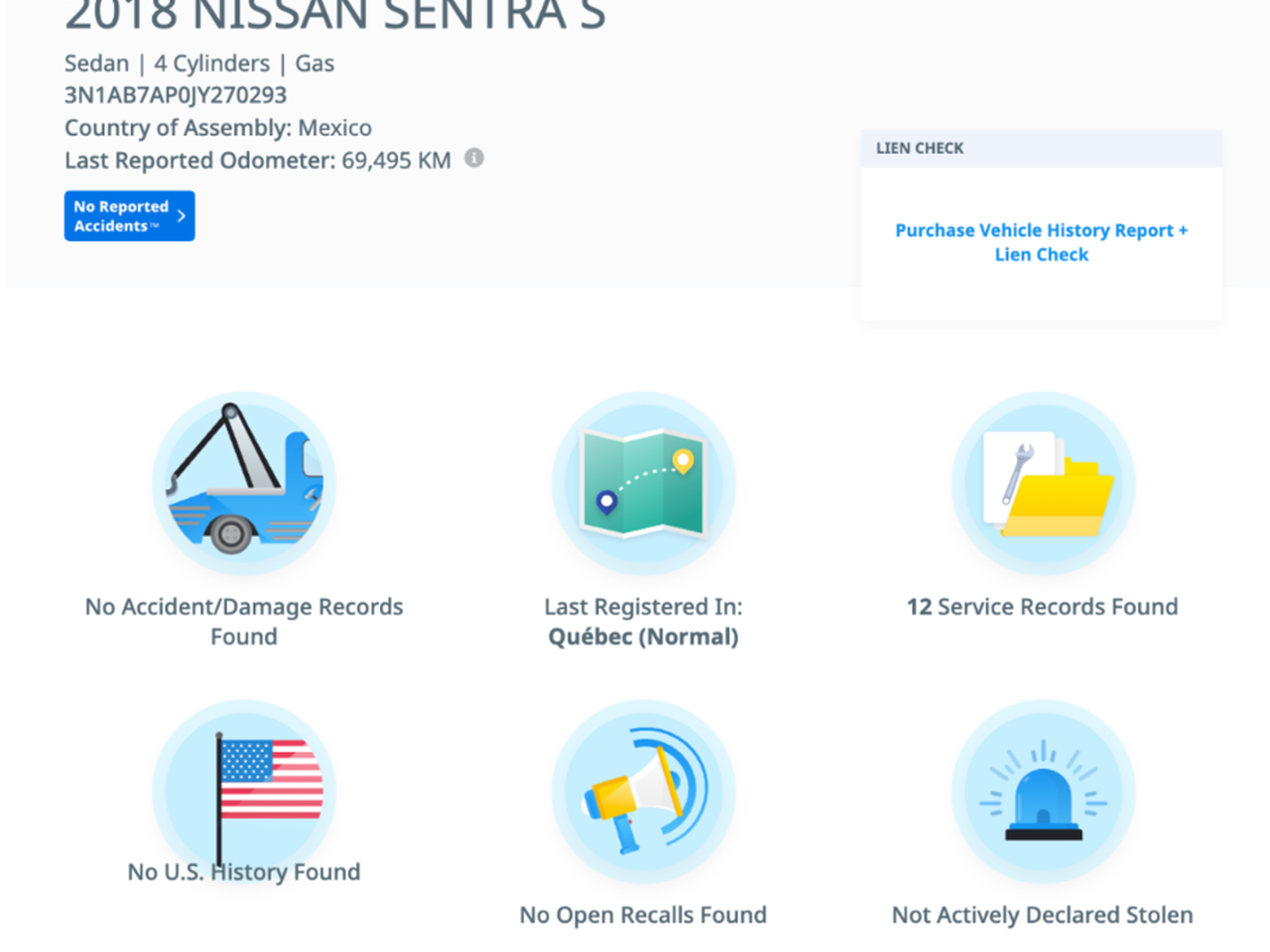This screenshot has height=952, width=1270.
Task: Open Purchase Vehicle History Report + Lien Check
Action: click(x=1041, y=242)
